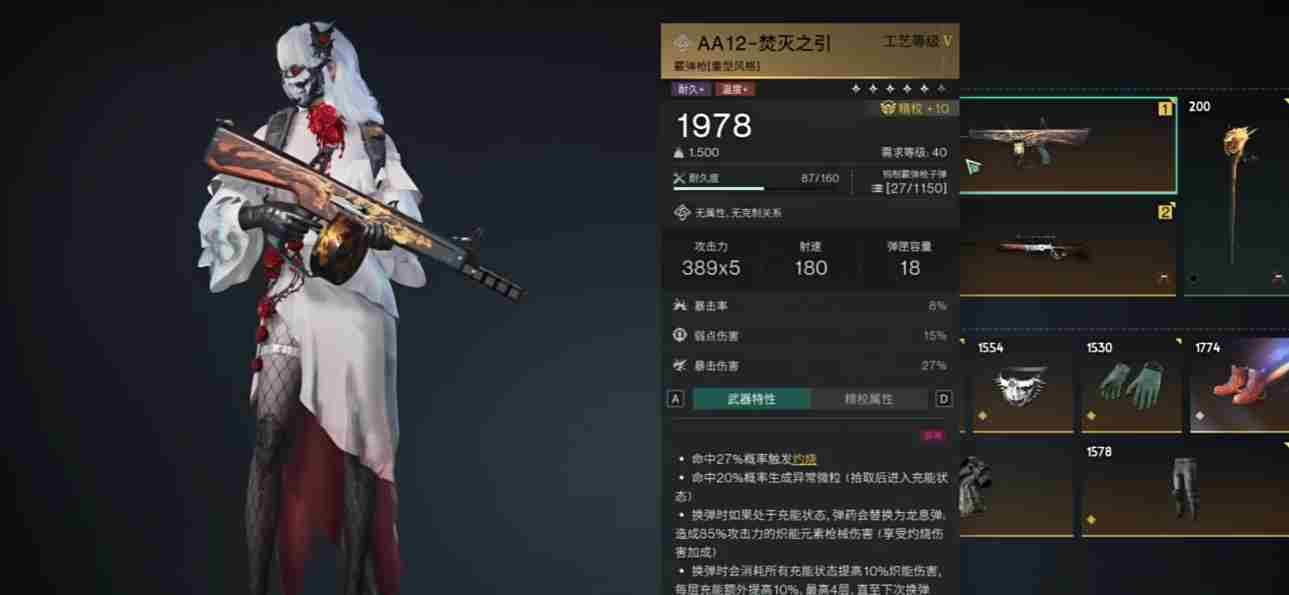Open the 灼烧 keyword link
Image resolution: width=1289 pixels, height=595 pixels.
pyautogui.click(x=805, y=458)
